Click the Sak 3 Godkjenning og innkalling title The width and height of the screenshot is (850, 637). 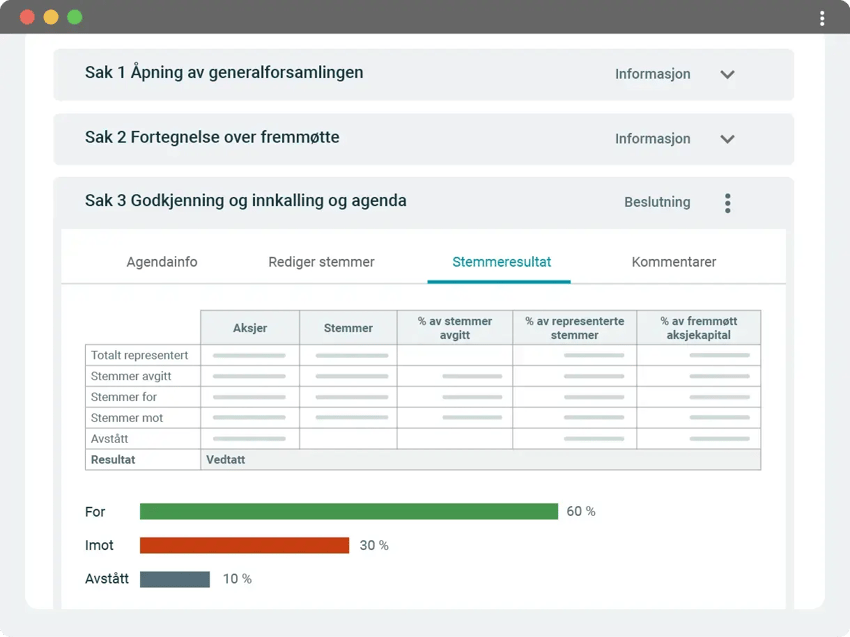(246, 201)
